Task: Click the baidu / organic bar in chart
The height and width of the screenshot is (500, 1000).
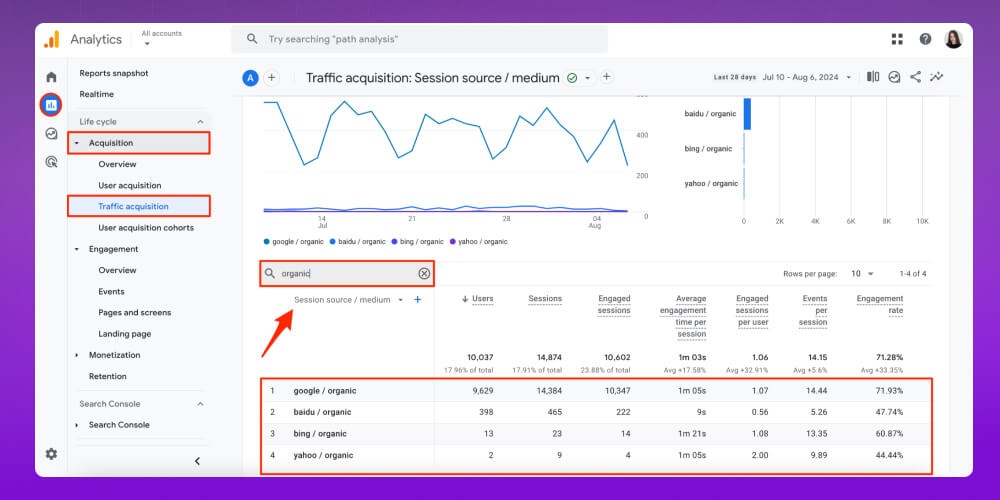Action: 747,114
